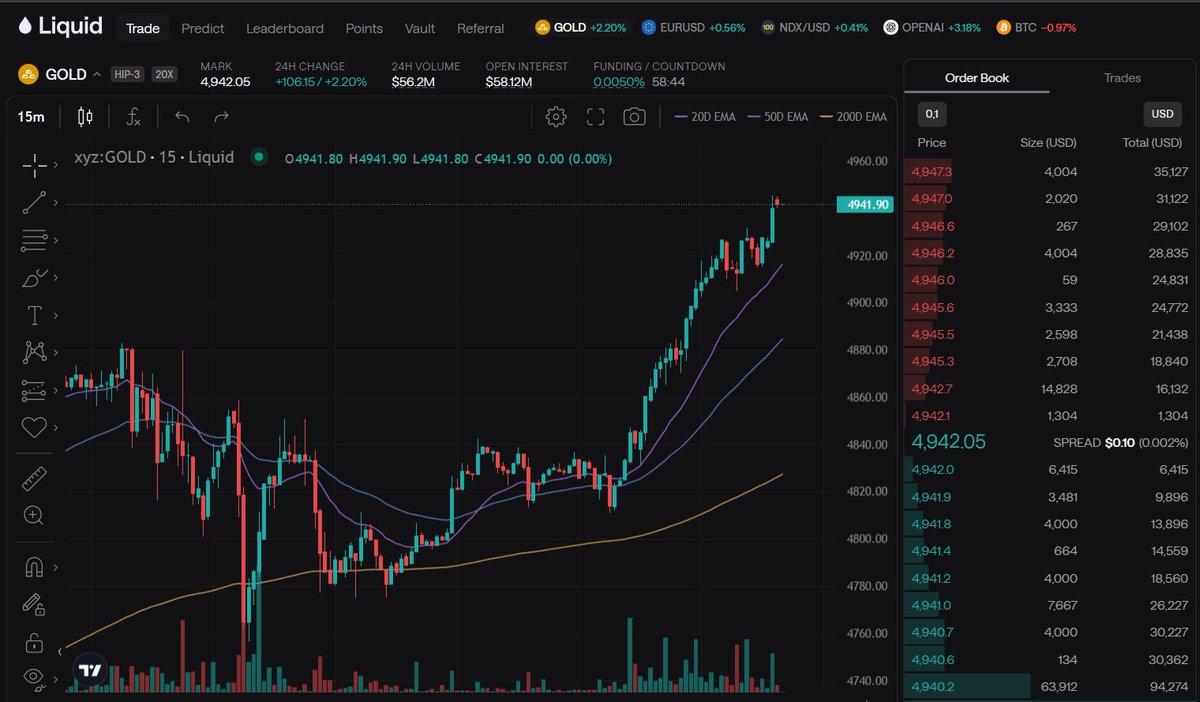The width and height of the screenshot is (1200, 702).
Task: Undo the last chart action
Action: click(x=182, y=117)
